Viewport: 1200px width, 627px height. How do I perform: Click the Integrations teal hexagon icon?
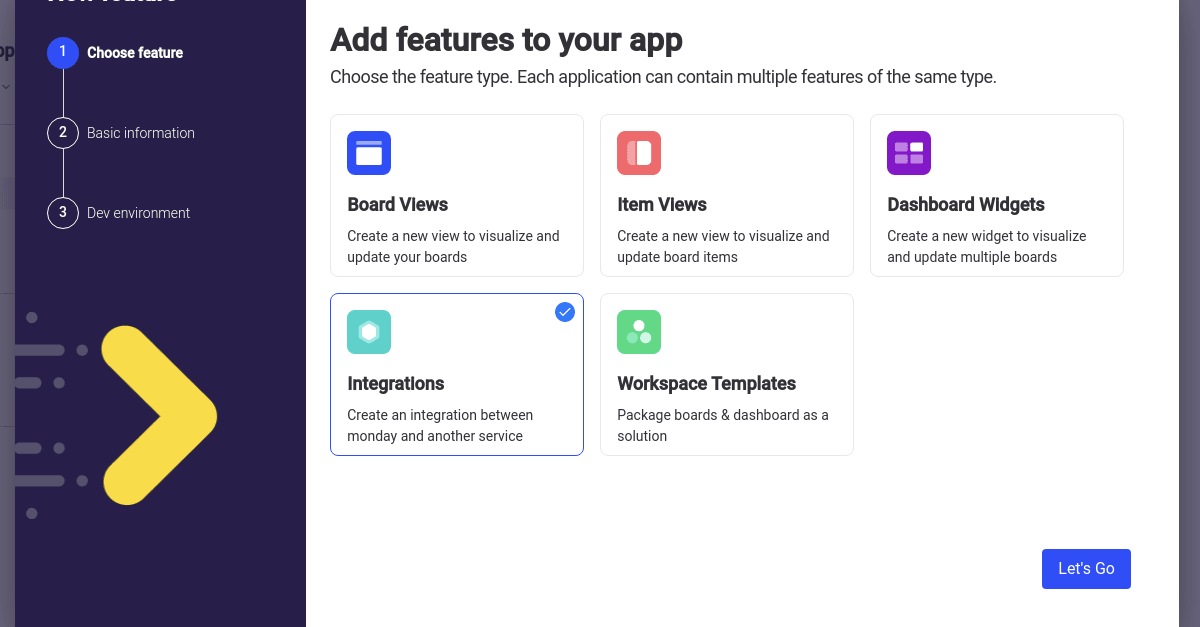click(x=369, y=331)
